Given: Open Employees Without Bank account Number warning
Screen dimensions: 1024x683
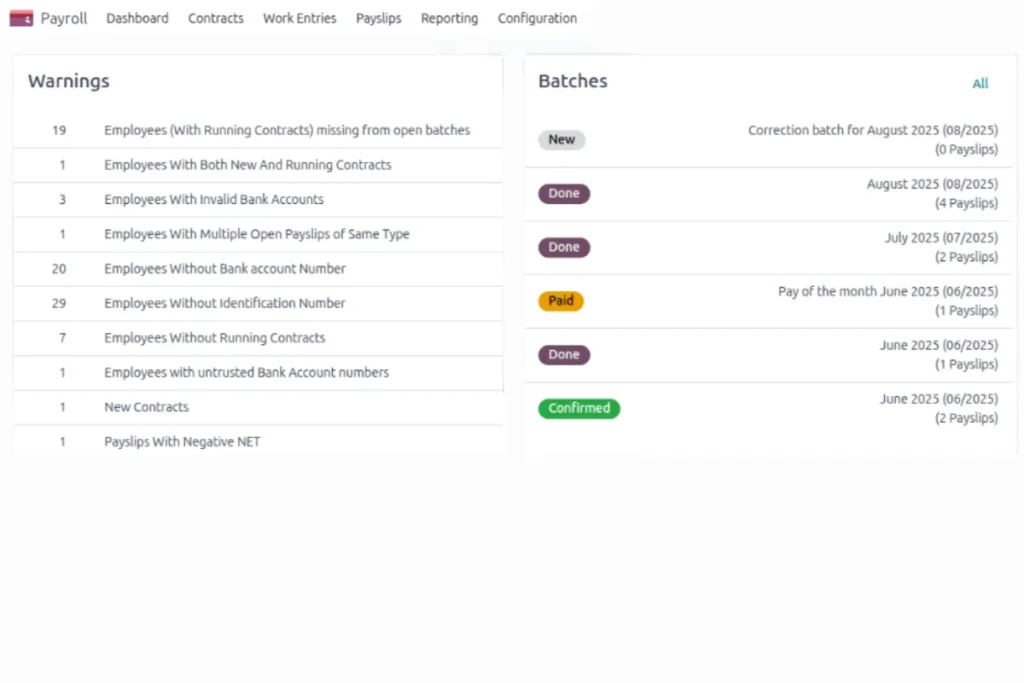Looking at the screenshot, I should [225, 268].
